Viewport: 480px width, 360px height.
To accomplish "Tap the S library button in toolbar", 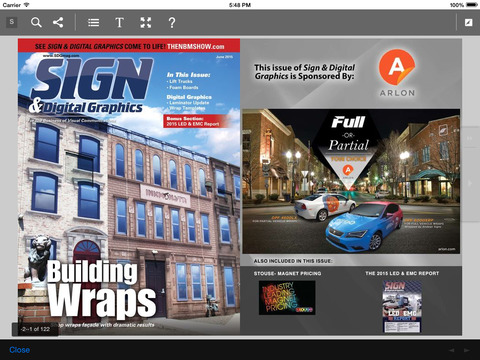I will tap(12, 22).
